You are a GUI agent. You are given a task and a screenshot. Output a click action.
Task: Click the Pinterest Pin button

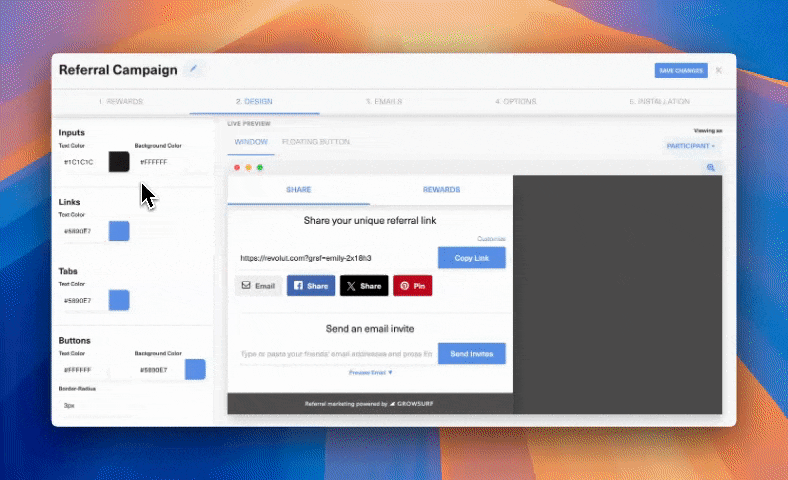click(x=413, y=285)
